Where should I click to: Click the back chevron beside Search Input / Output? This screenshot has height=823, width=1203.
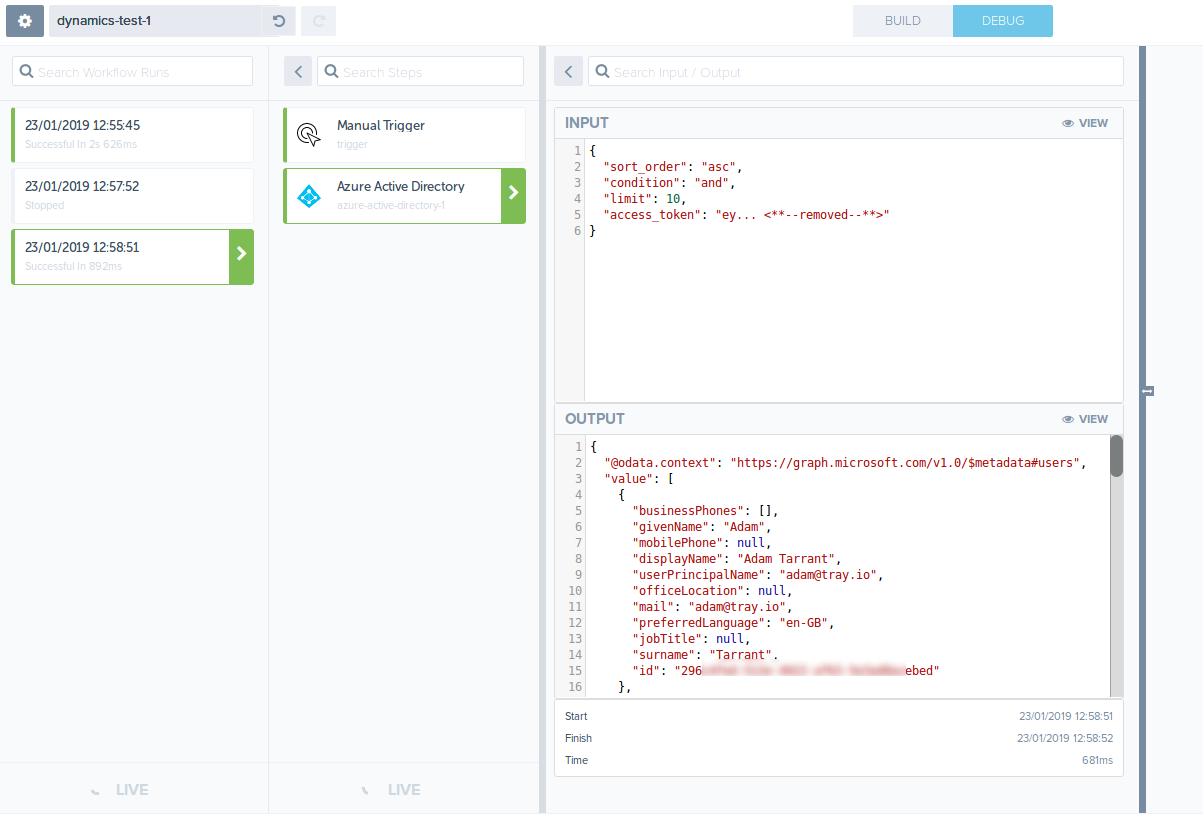pyautogui.click(x=568, y=72)
